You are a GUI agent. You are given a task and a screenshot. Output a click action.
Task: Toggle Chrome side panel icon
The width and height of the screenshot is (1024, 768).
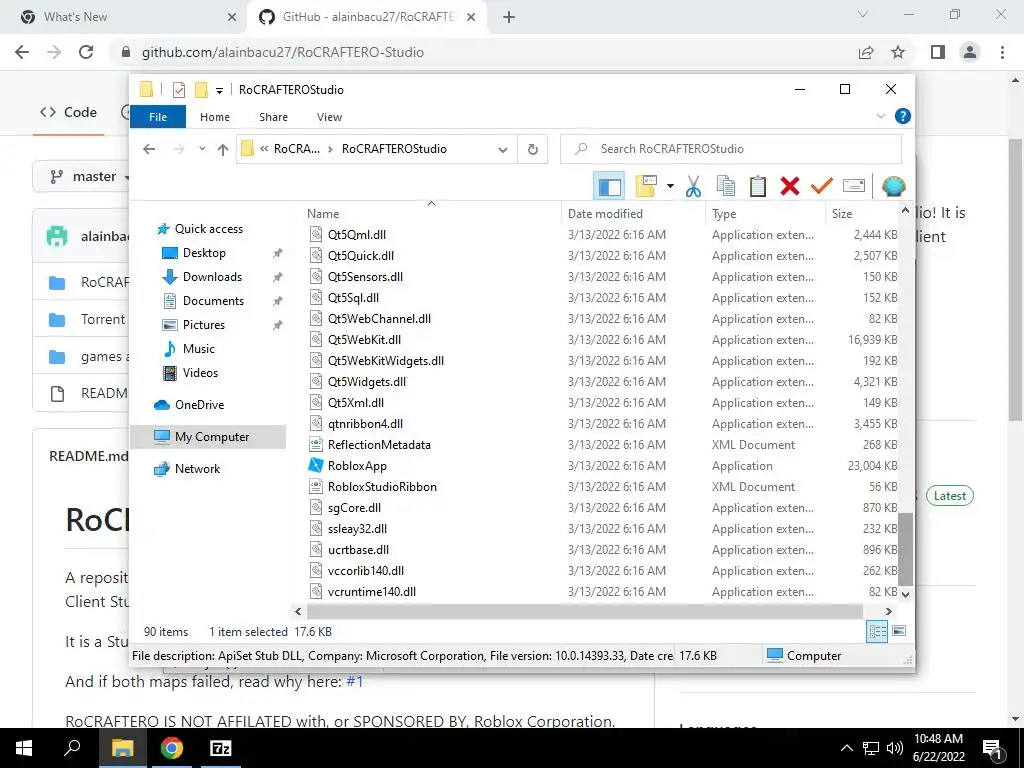click(938, 52)
